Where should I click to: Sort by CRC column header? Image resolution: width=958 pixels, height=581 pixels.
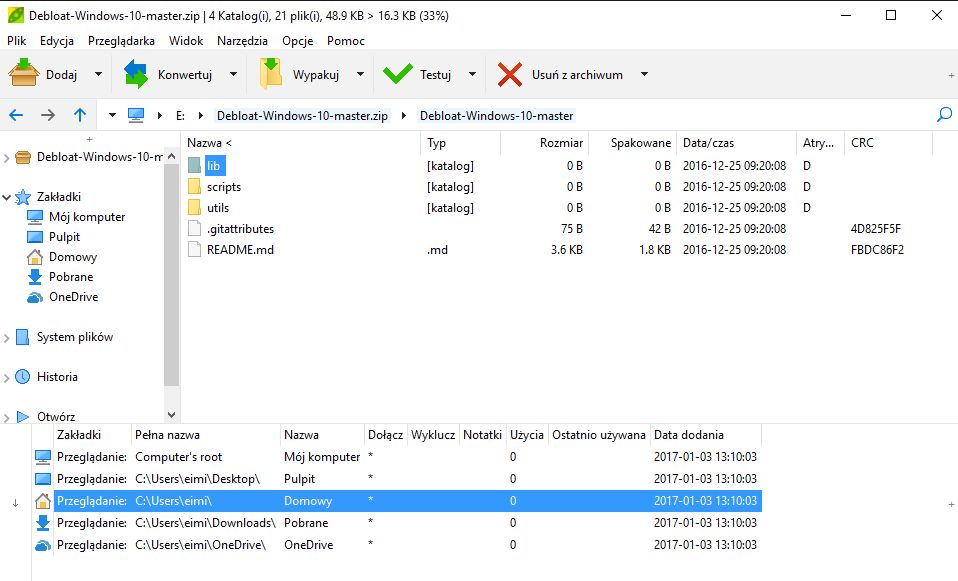888,143
